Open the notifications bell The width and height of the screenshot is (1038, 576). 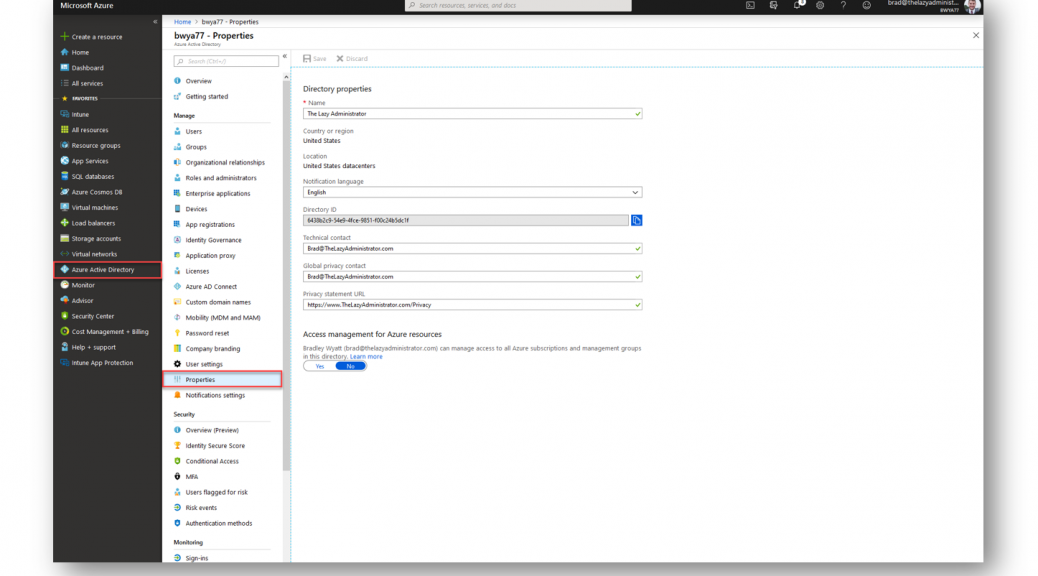797,5
